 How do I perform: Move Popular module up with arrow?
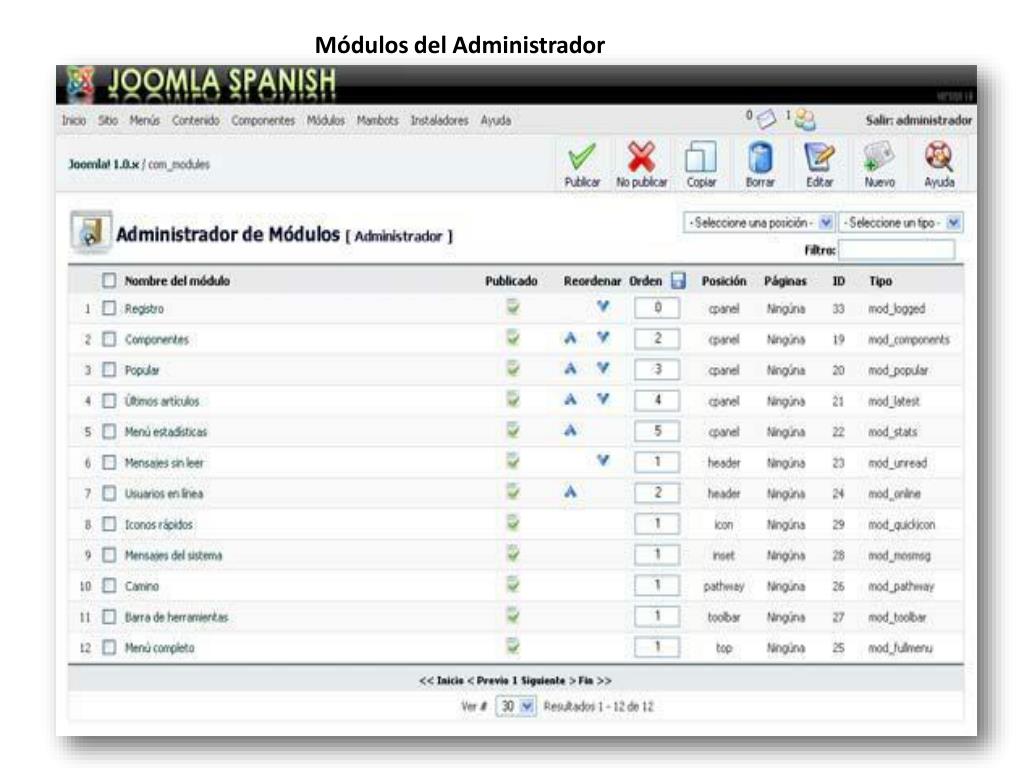point(570,368)
